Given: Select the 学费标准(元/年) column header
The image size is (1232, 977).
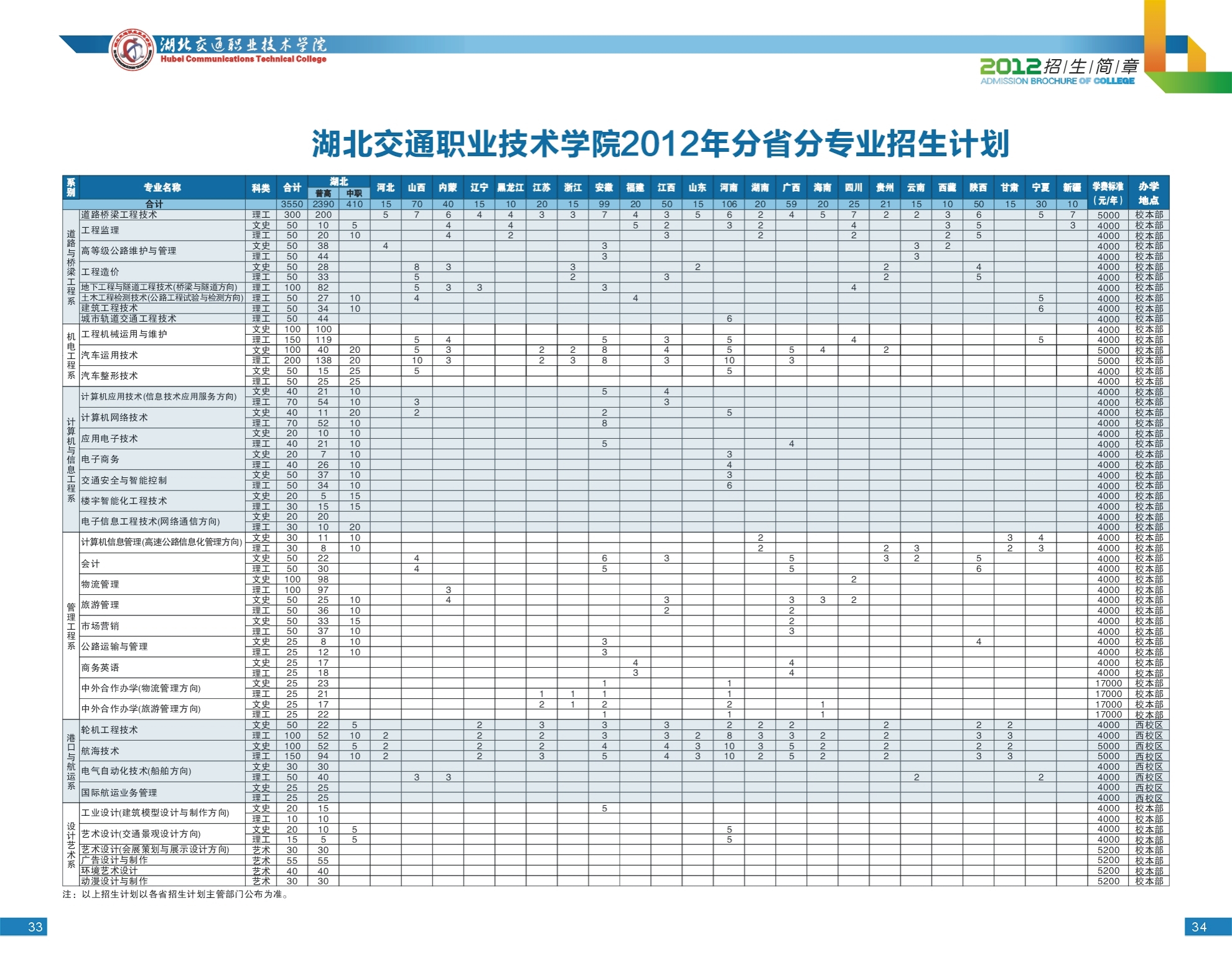Looking at the screenshot, I should coord(1108,193).
